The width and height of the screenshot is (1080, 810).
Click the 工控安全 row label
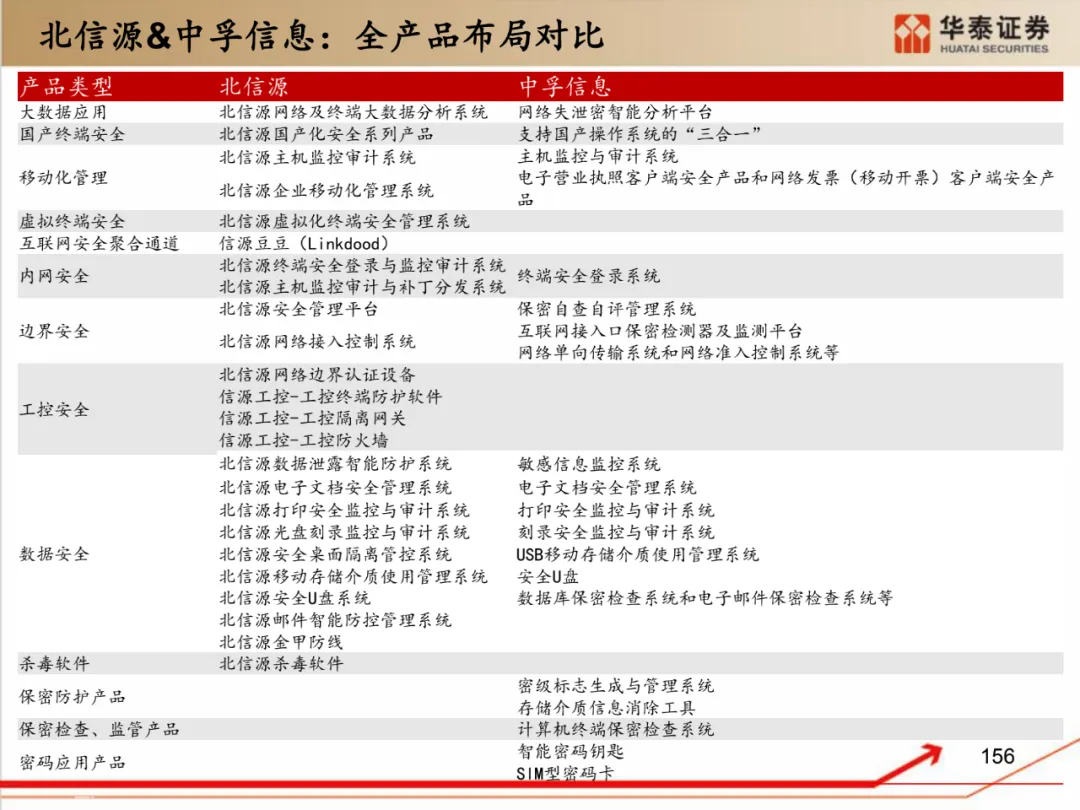click(x=54, y=410)
